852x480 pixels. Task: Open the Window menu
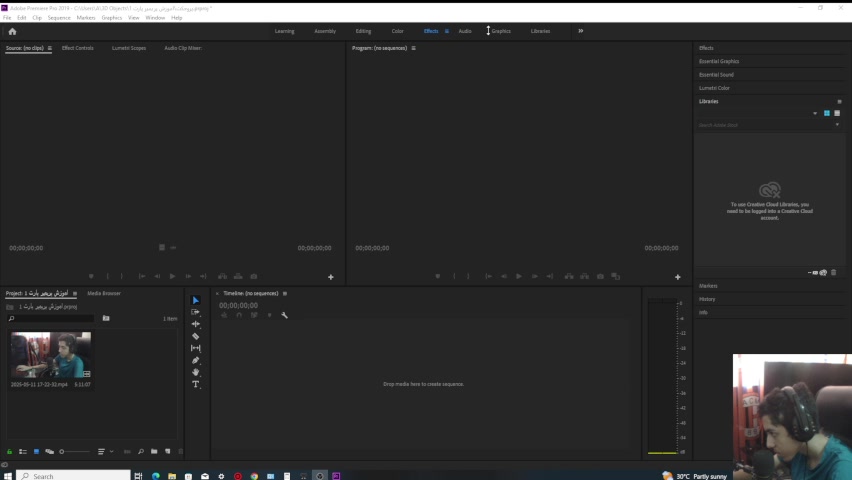pyautogui.click(x=155, y=18)
